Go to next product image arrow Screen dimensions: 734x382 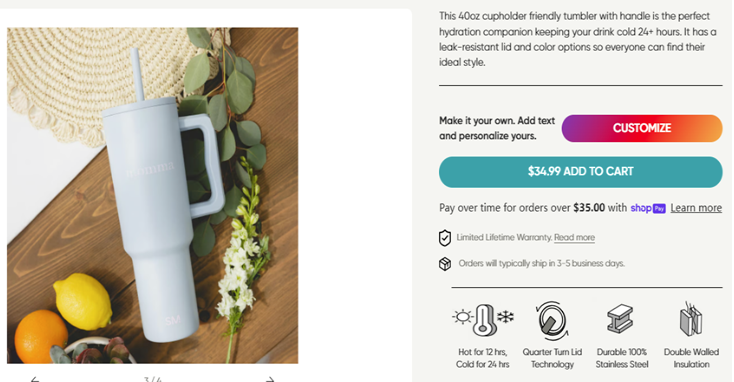pos(270,379)
